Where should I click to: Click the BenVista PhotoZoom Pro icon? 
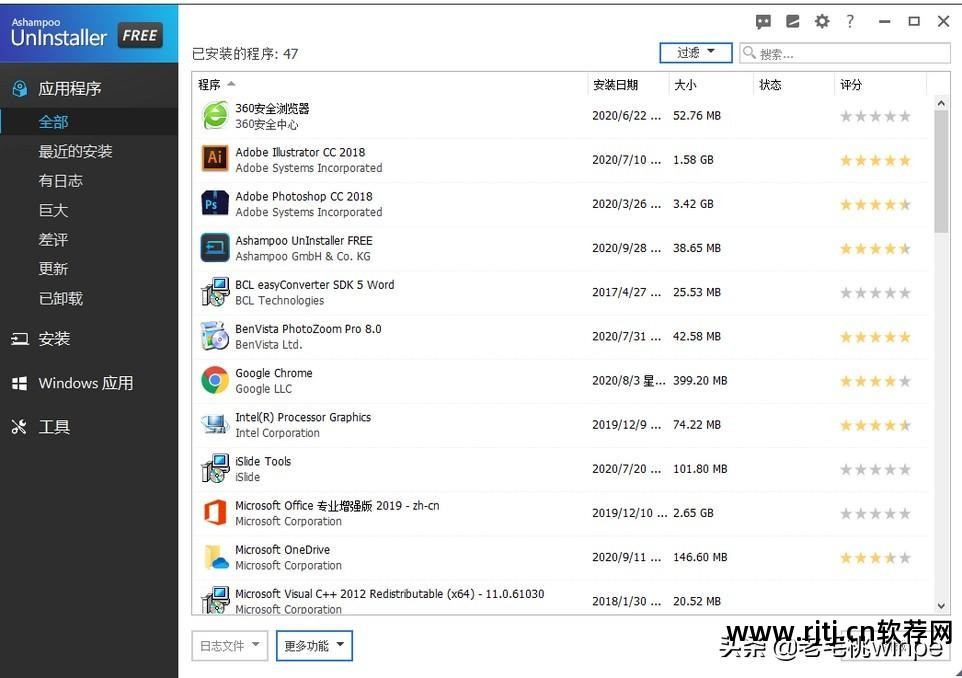coord(215,336)
